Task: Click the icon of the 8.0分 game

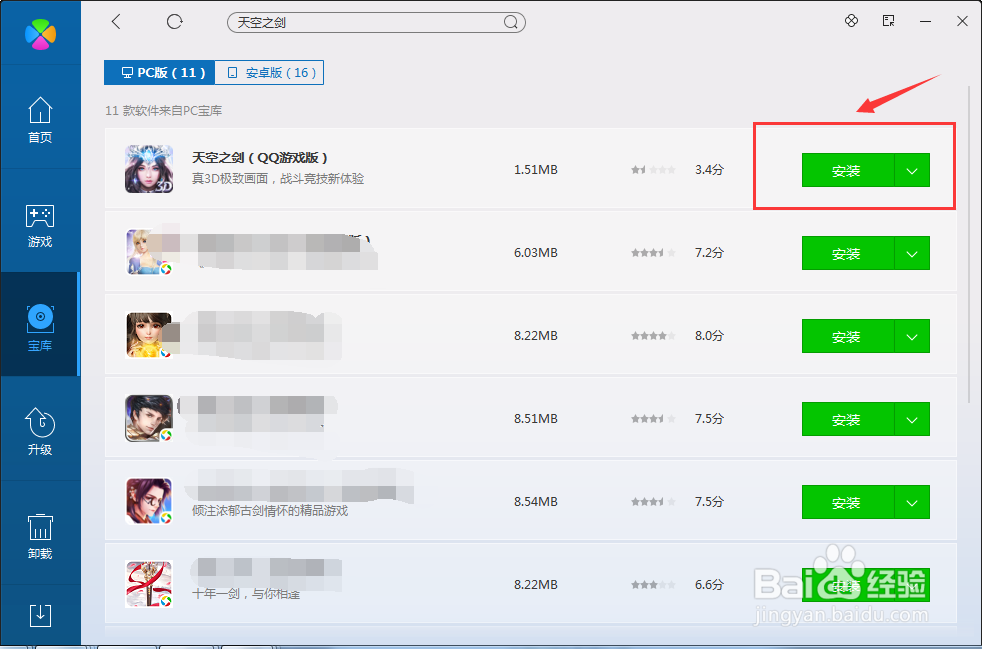Action: click(149, 335)
